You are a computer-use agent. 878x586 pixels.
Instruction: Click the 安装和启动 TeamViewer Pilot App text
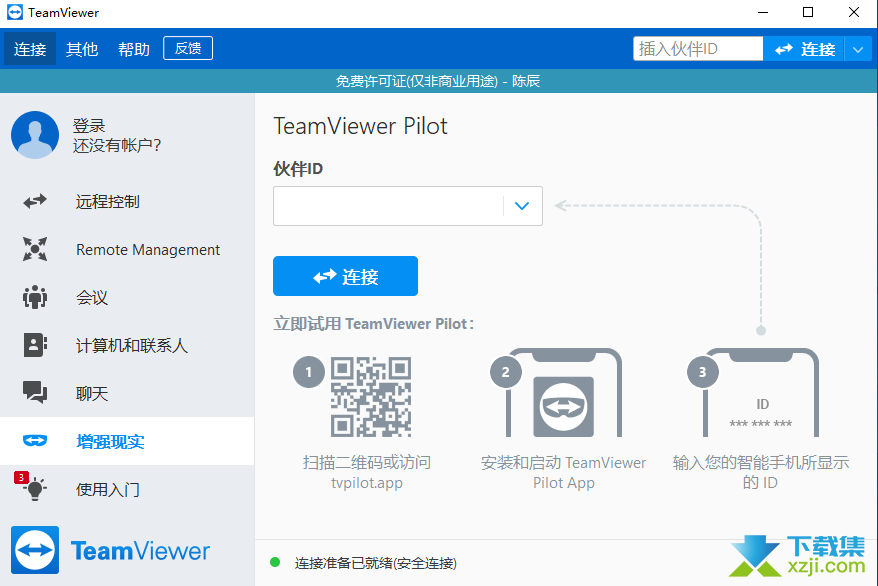point(563,472)
